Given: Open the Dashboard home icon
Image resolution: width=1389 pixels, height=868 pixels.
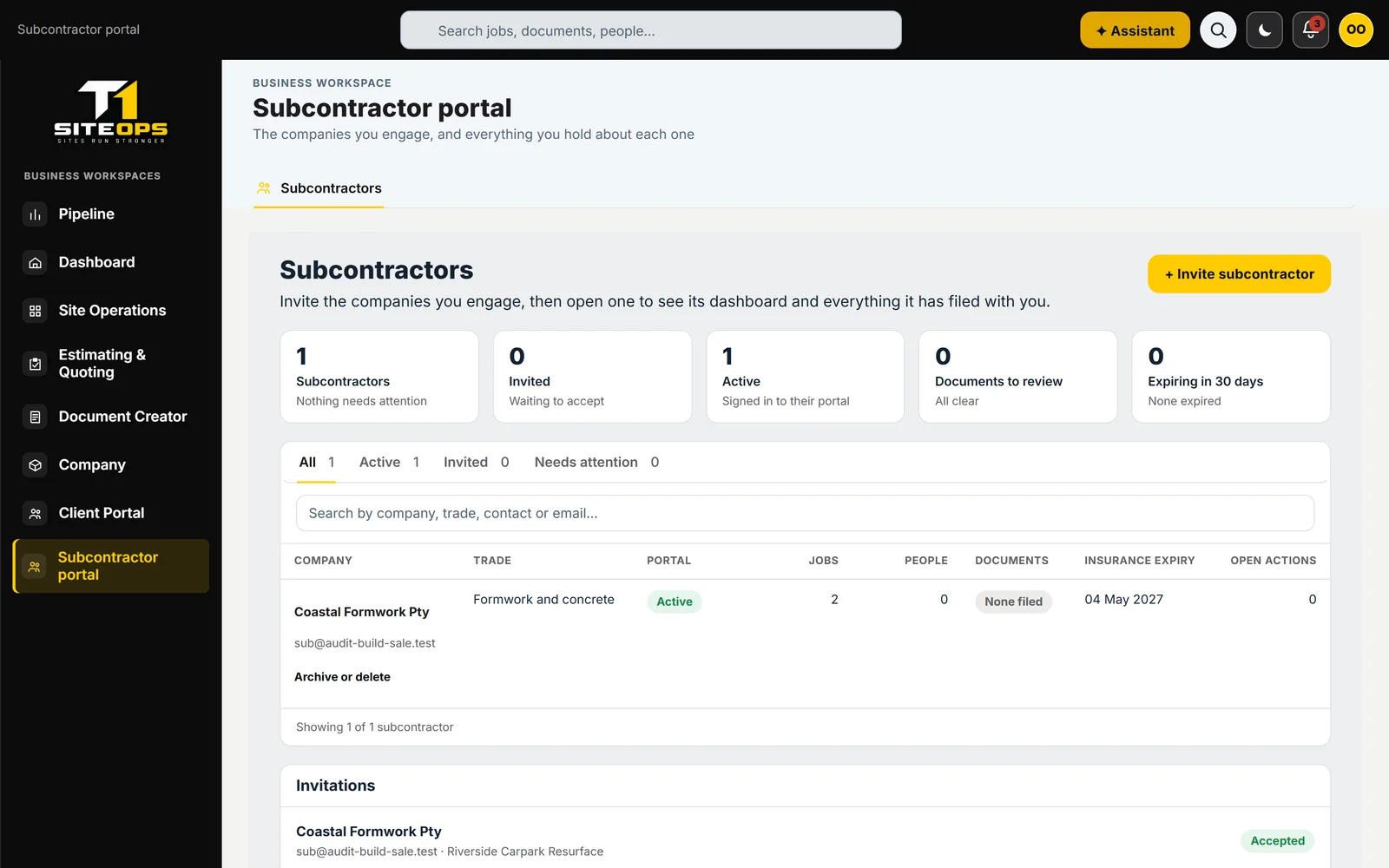Looking at the screenshot, I should 35,262.
